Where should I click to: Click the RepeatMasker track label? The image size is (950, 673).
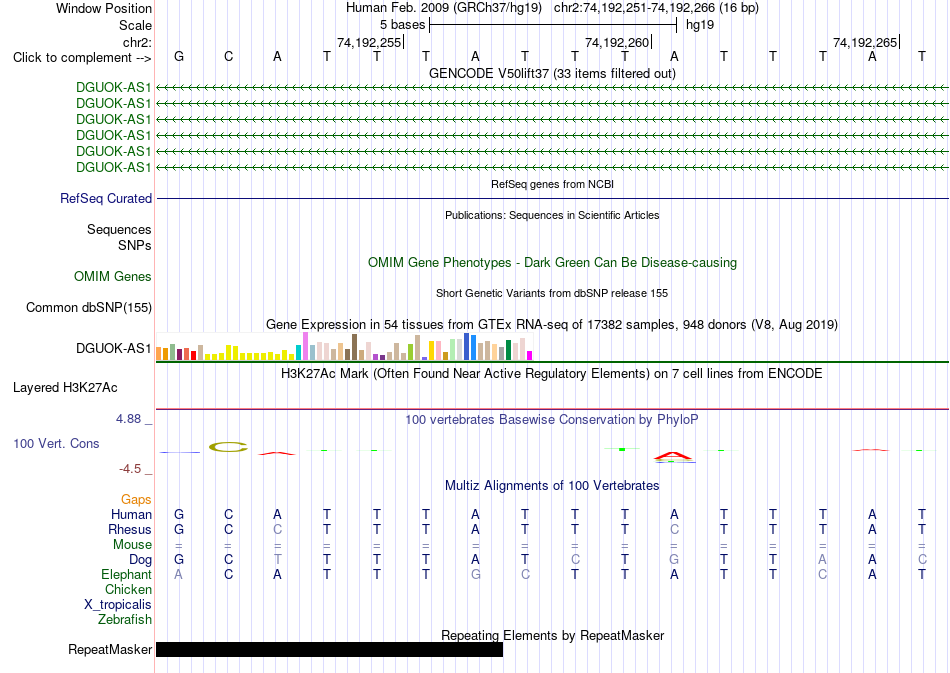coord(110,649)
